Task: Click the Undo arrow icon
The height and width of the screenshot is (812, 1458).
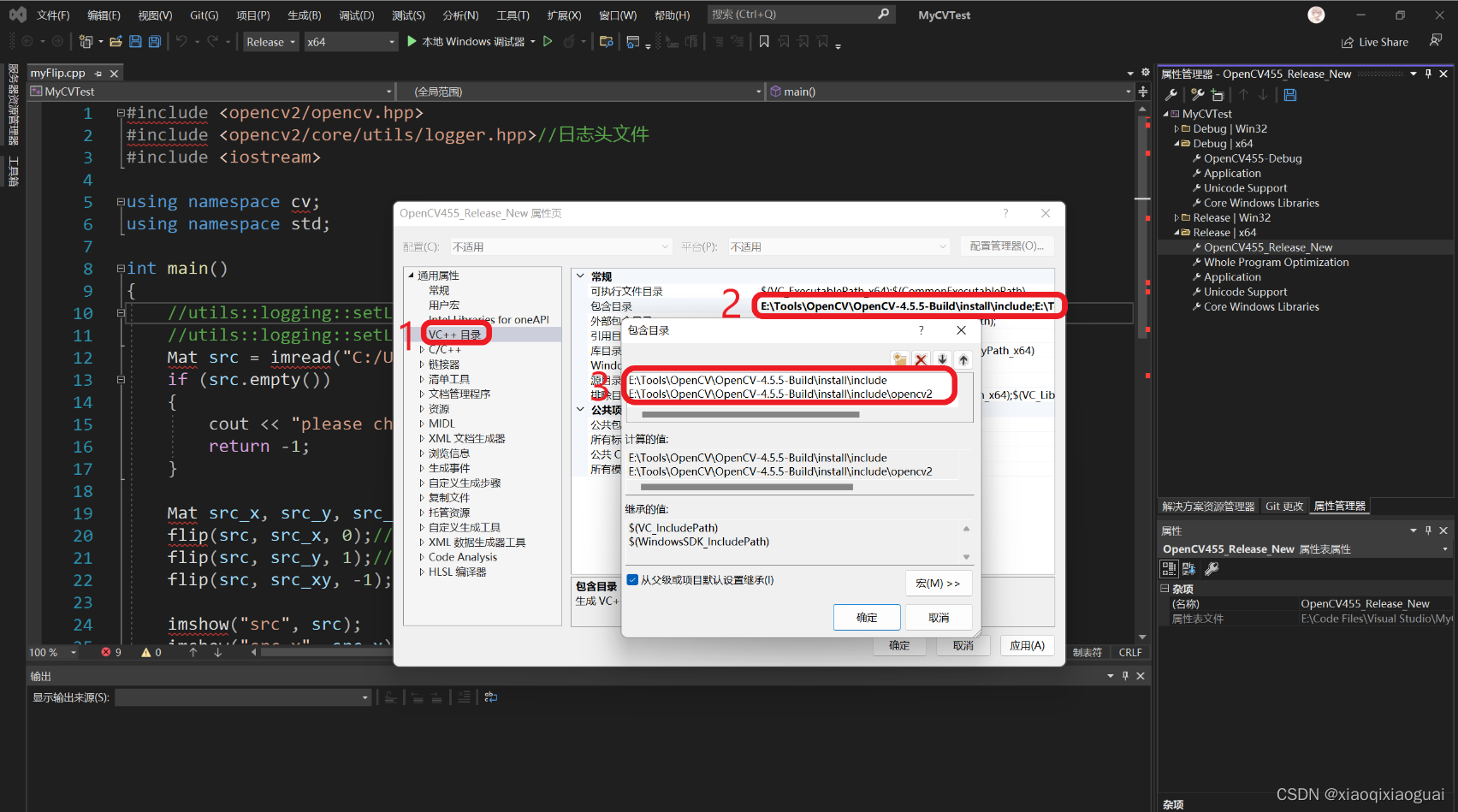Action: (x=181, y=40)
